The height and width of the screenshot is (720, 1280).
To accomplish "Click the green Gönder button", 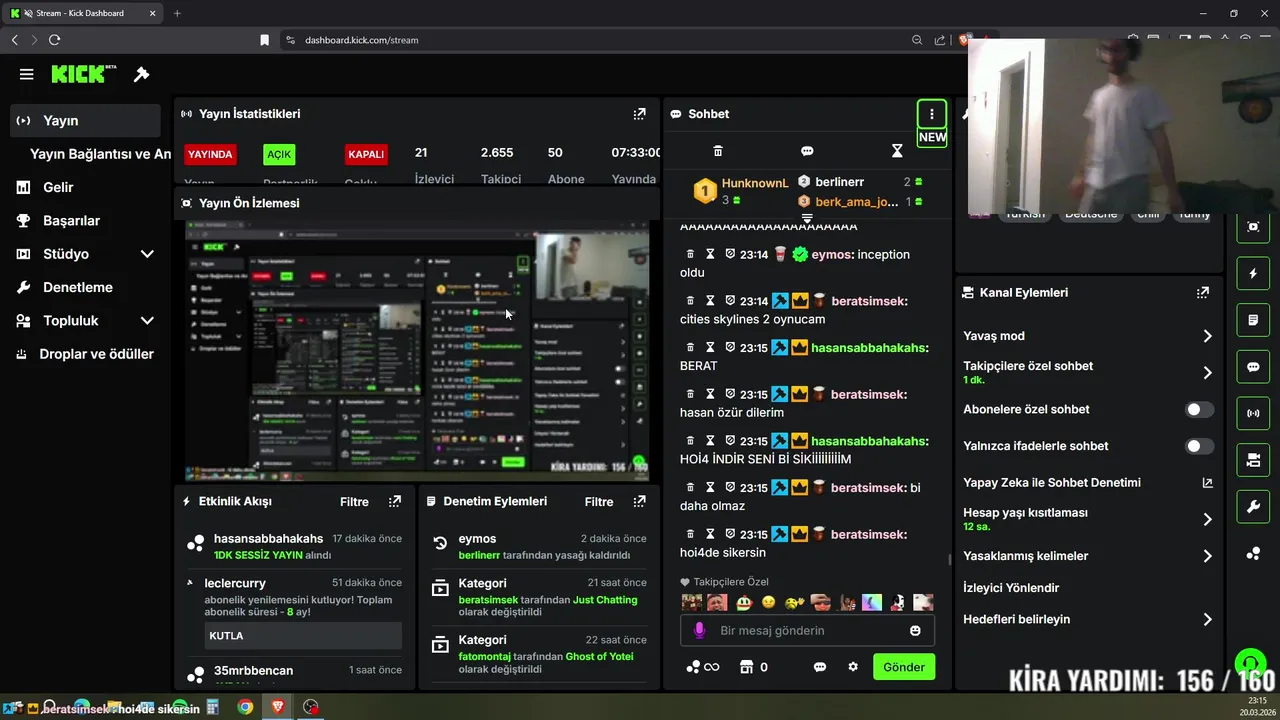I will coord(904,667).
